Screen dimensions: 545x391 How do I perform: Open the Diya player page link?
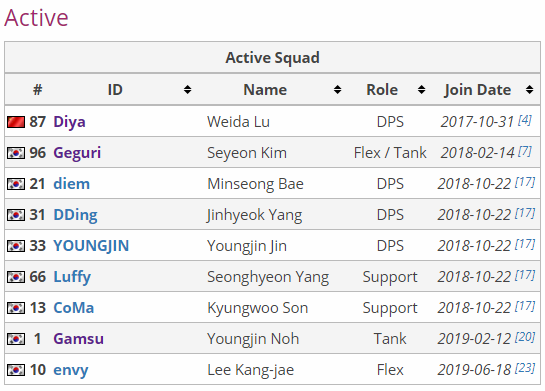(x=70, y=122)
